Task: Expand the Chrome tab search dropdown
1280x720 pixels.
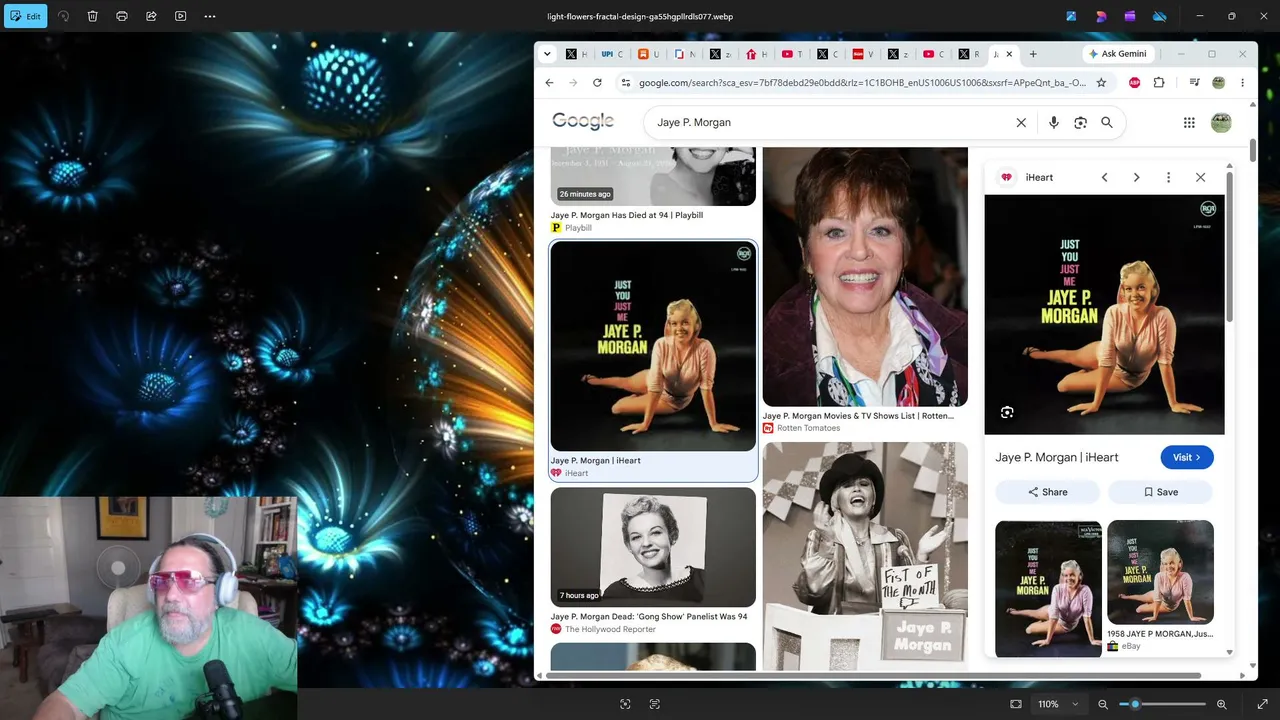Action: coord(548,54)
